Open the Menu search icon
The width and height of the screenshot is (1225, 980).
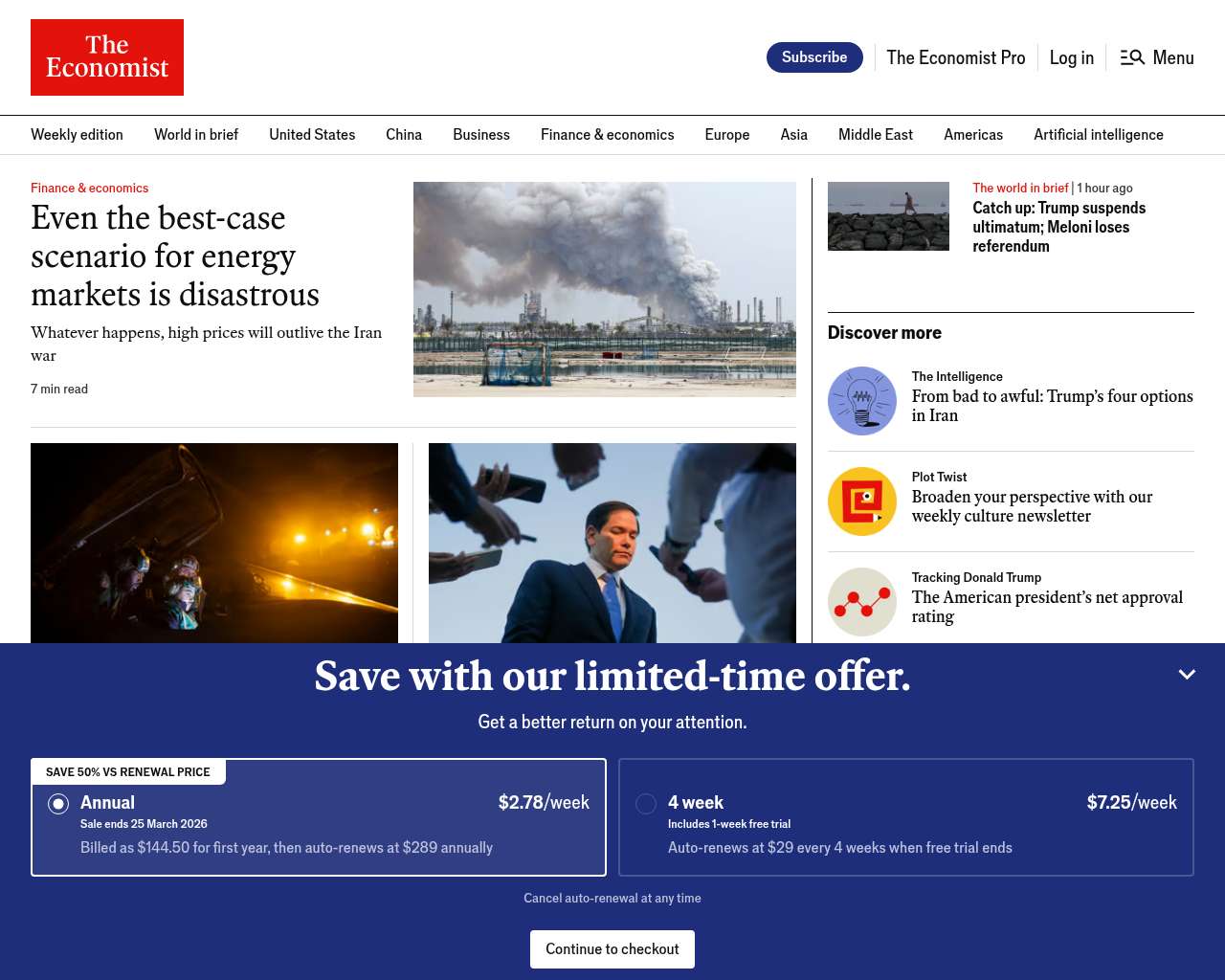[x=1133, y=57]
